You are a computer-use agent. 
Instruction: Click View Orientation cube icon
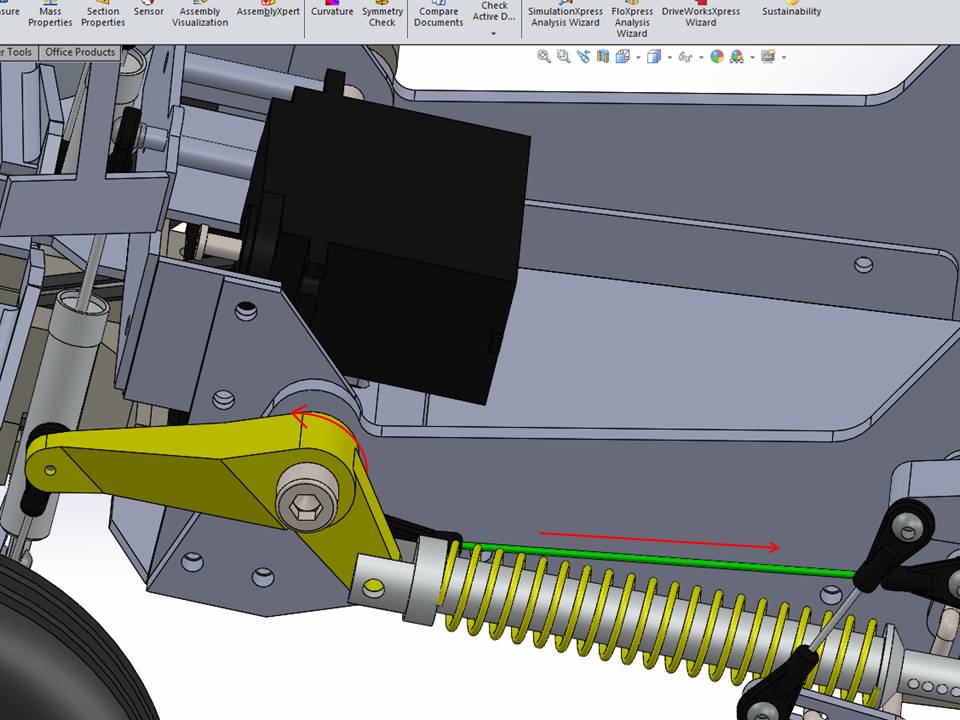coord(623,57)
